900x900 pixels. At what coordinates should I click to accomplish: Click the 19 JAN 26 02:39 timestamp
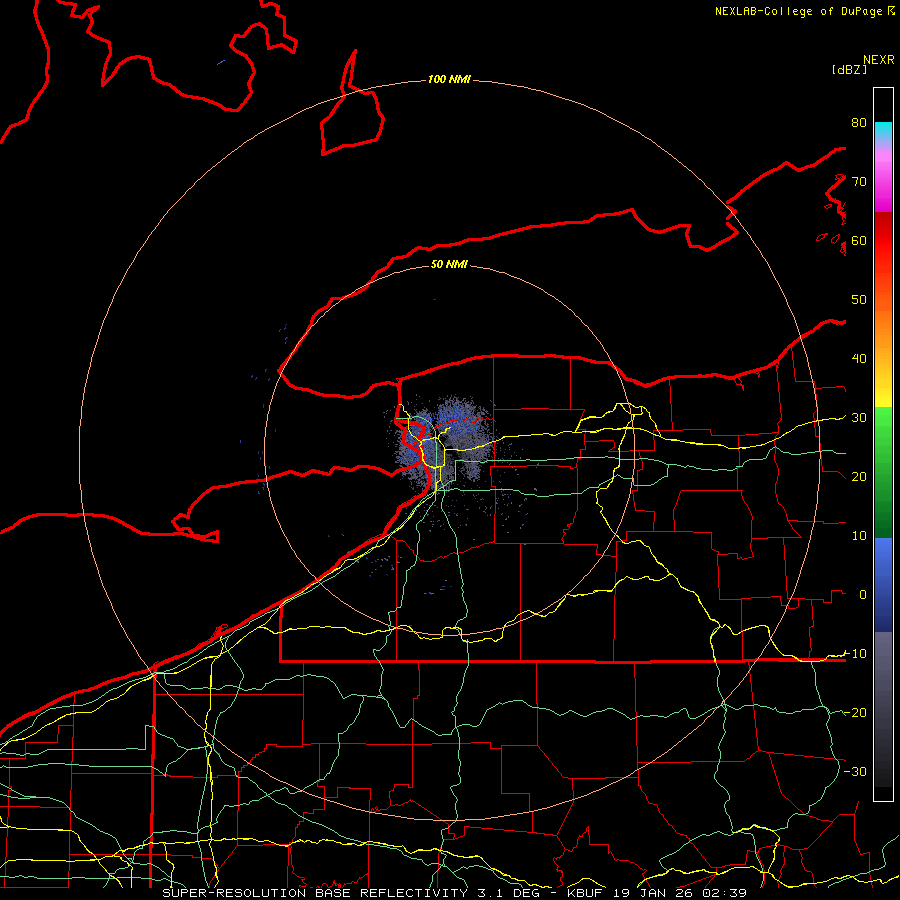coord(680,893)
